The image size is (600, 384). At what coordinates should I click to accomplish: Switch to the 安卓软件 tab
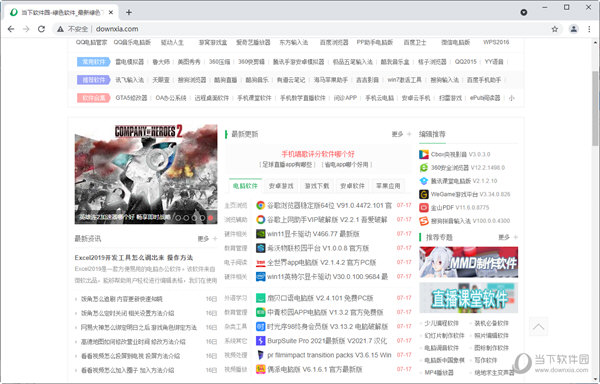tap(352, 186)
